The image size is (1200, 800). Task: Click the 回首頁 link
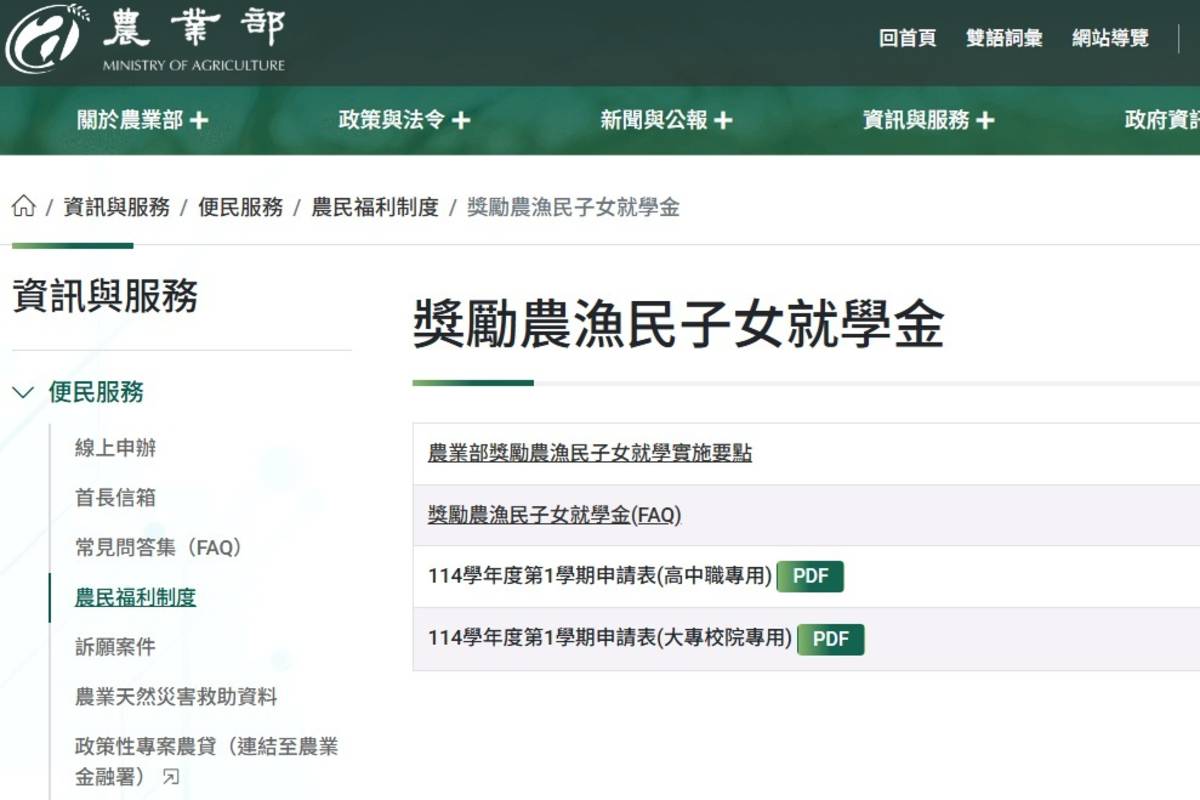coord(907,38)
